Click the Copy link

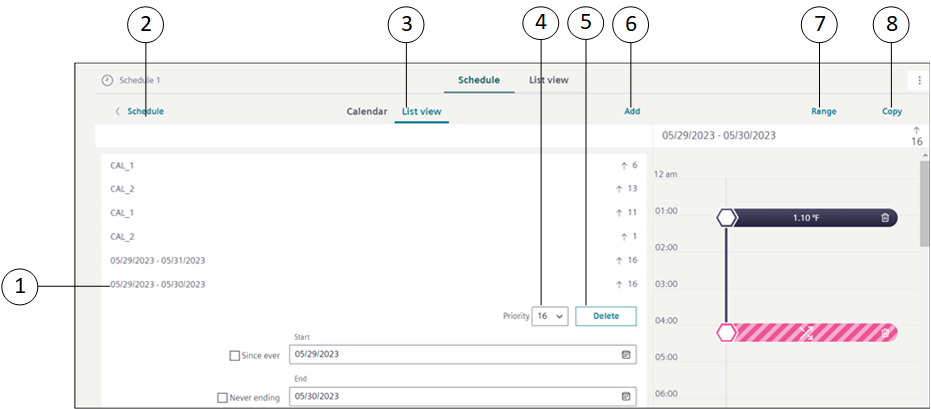pyautogui.click(x=892, y=112)
